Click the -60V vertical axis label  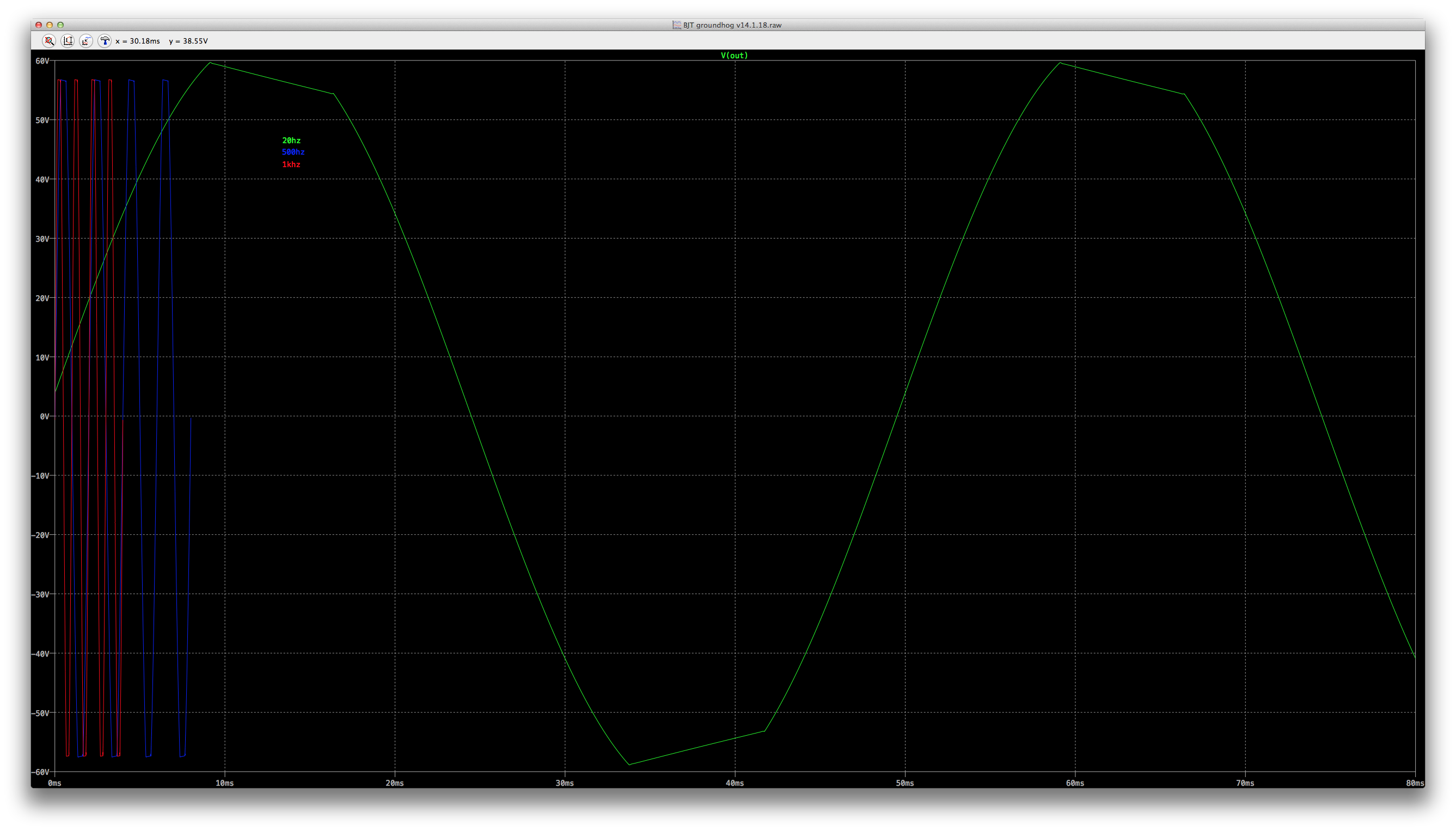40,772
